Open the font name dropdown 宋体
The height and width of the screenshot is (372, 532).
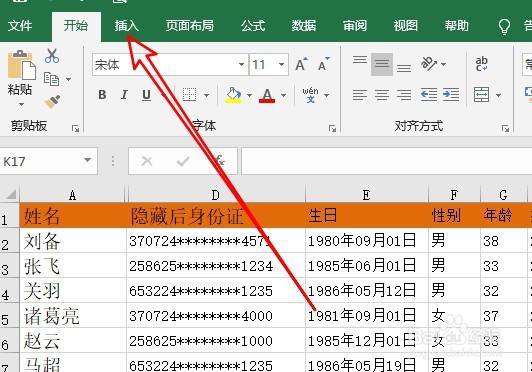pyautogui.click(x=241, y=64)
